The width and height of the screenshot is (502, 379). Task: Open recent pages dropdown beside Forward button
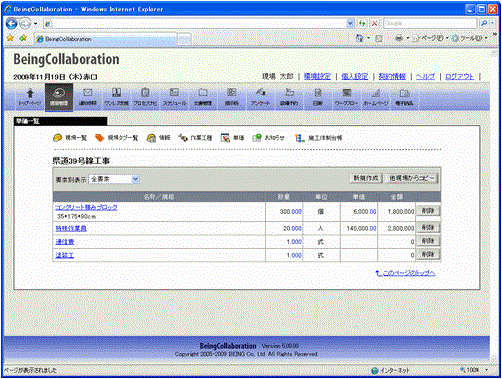35,24
